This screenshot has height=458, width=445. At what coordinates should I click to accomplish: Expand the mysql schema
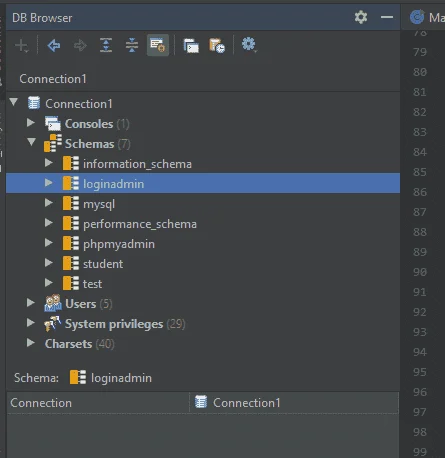(49, 203)
